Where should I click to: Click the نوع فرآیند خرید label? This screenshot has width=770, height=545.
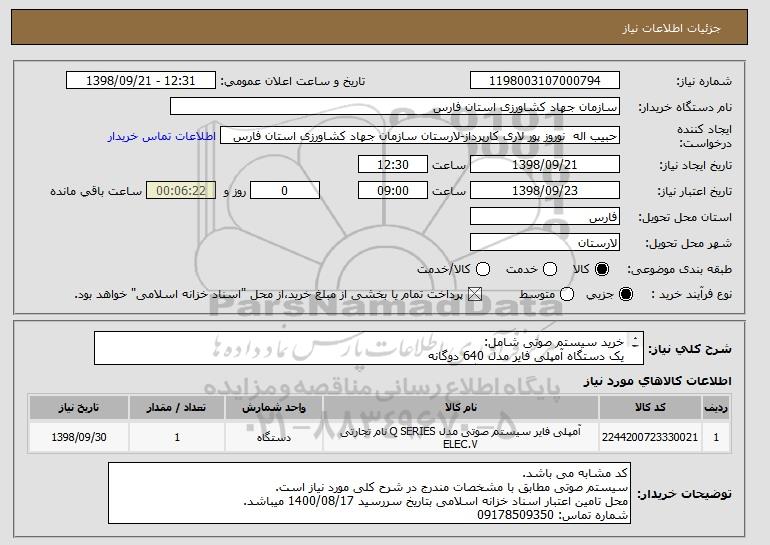pyautogui.click(x=691, y=294)
